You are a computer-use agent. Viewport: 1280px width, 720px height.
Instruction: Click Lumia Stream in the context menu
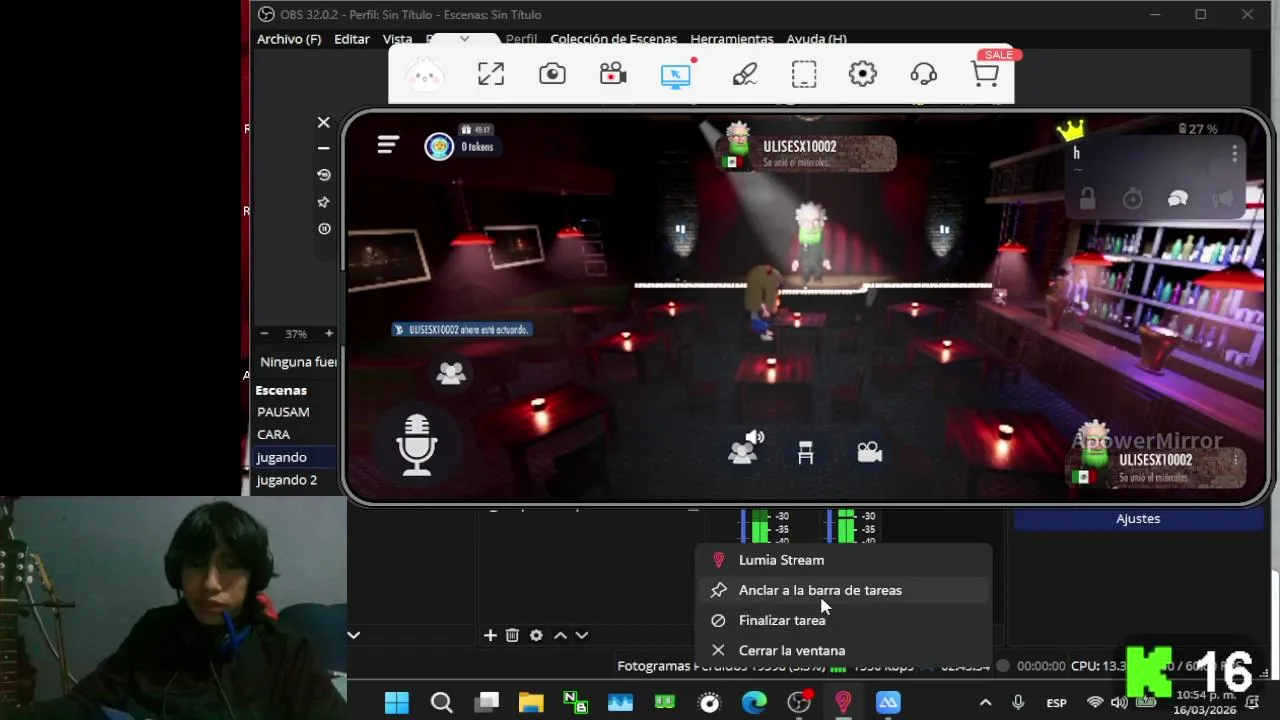pos(843,560)
